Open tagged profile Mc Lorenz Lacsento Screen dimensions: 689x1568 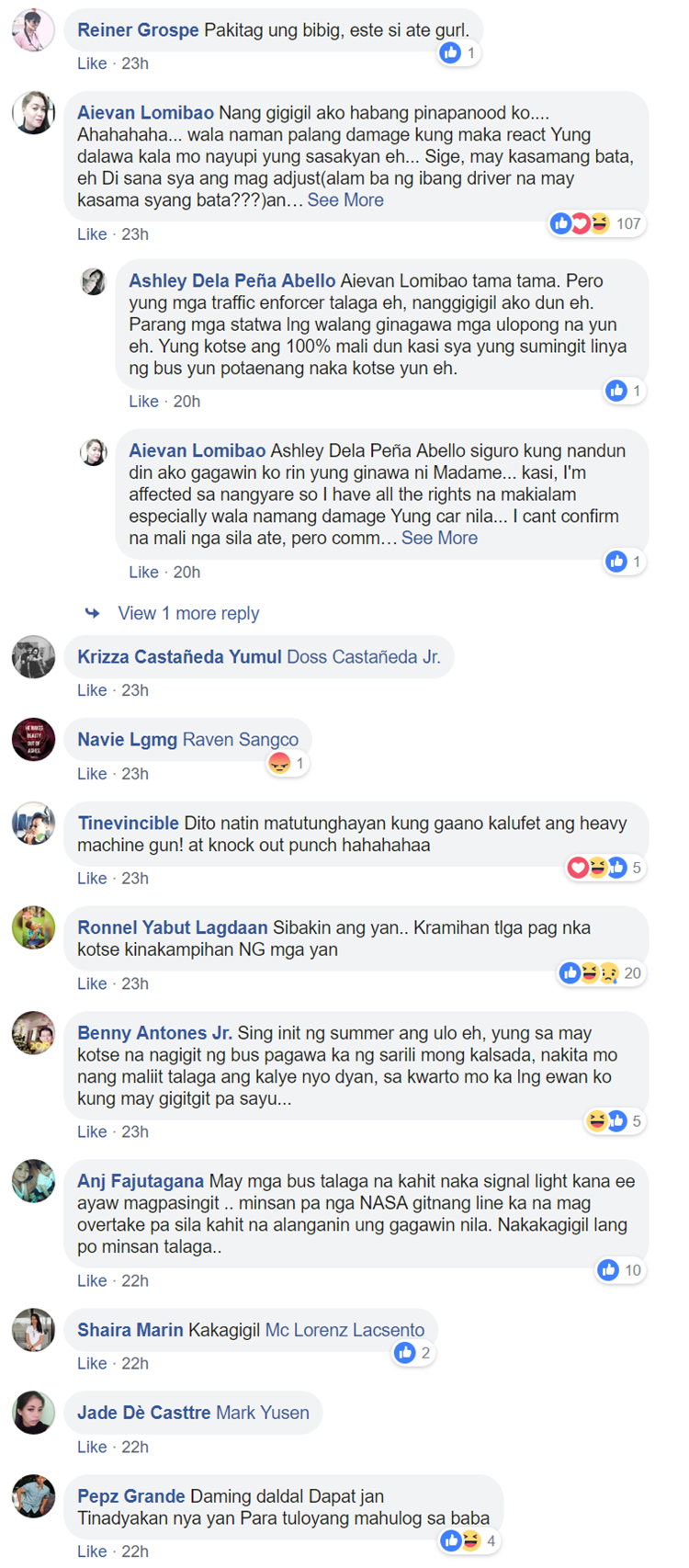coord(344,1330)
